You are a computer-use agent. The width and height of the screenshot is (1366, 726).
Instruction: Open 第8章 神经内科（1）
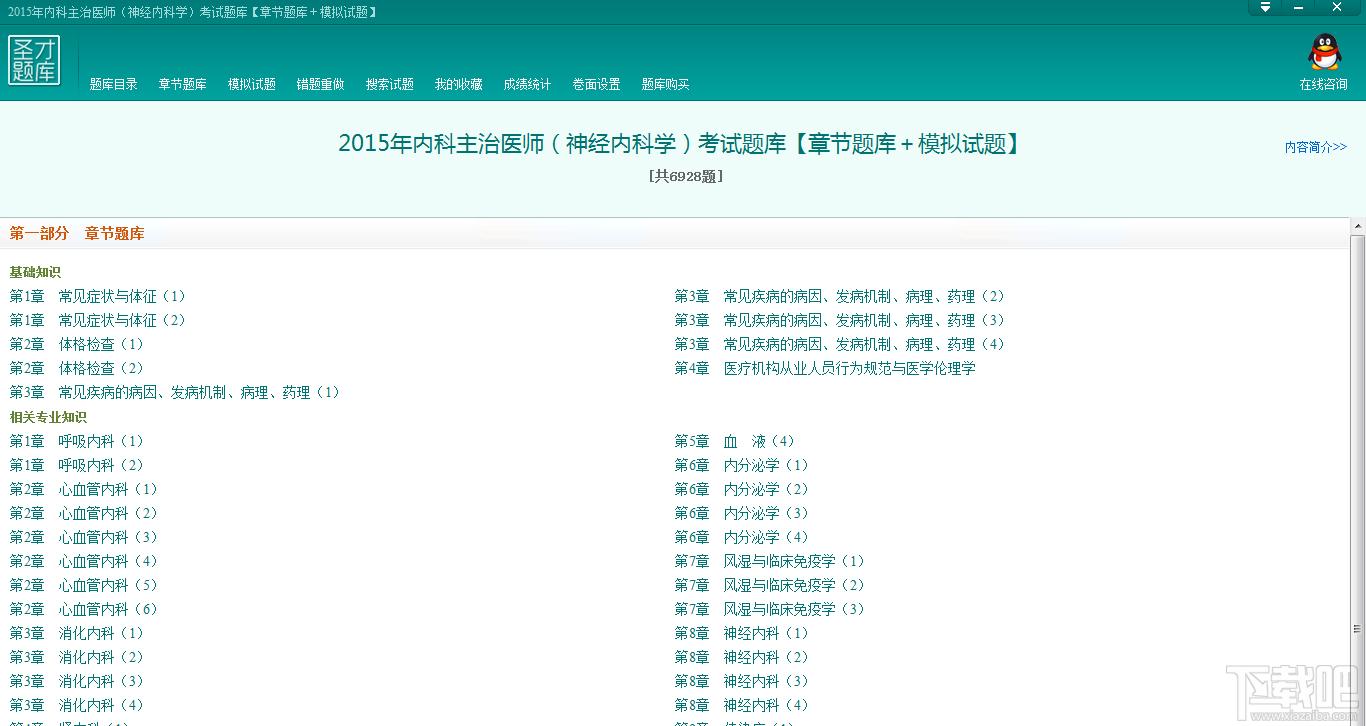pos(742,633)
